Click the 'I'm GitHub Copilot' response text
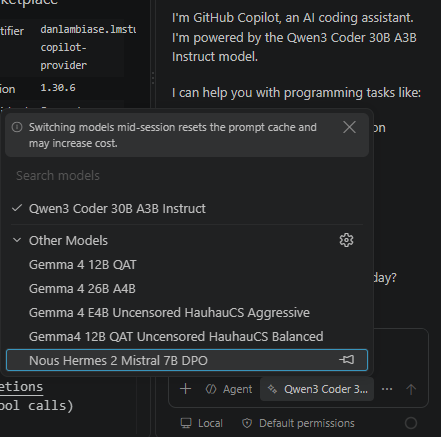This screenshot has width=441, height=437. pyautogui.click(x=293, y=37)
